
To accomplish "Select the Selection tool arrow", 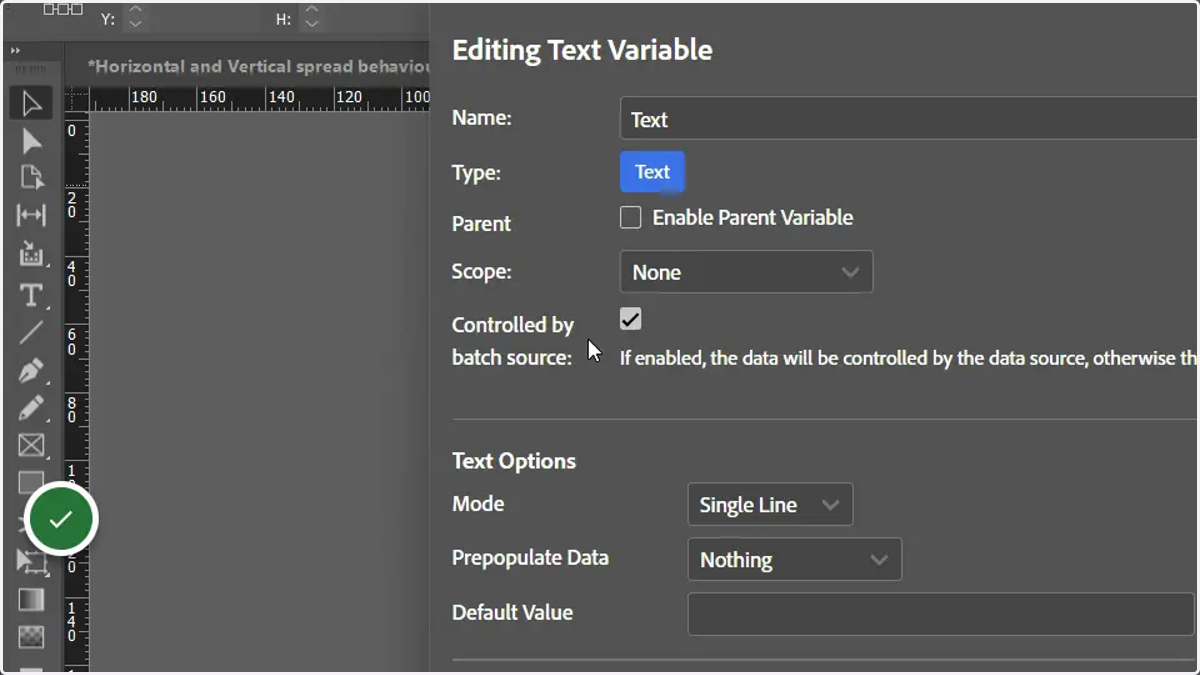I will point(31,103).
